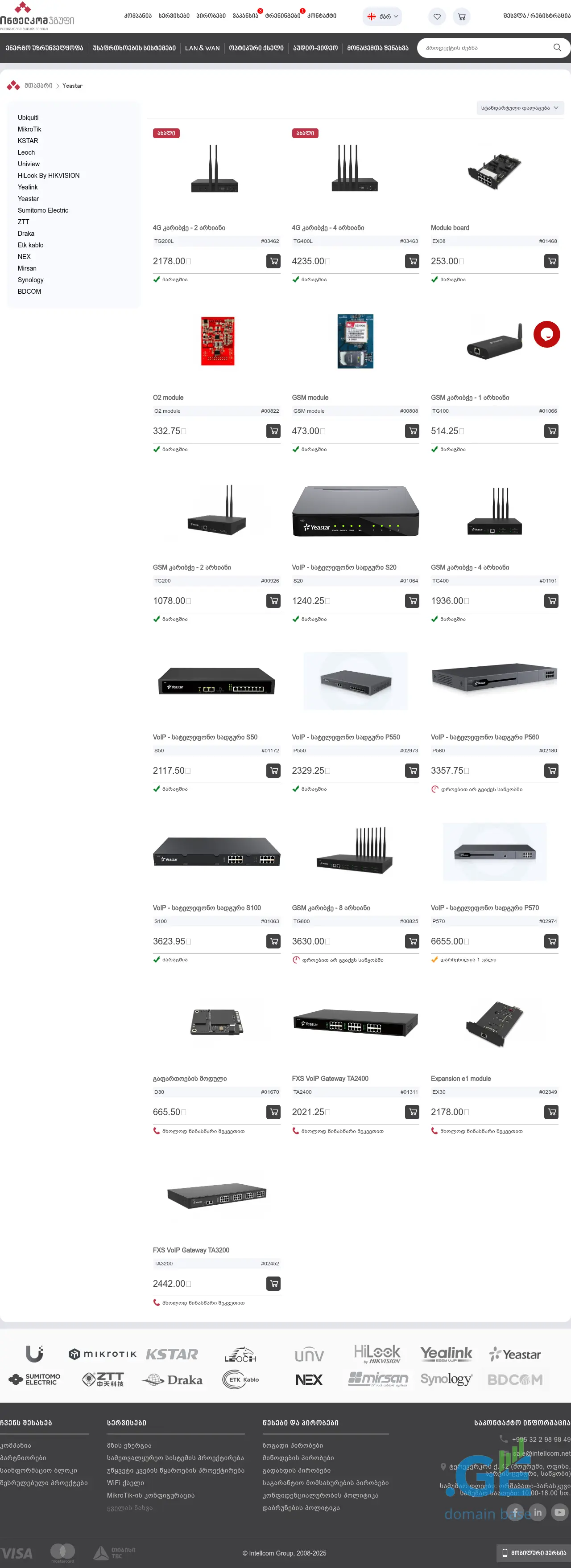Select MikroTik in the brand sidebar
The height and width of the screenshot is (1568, 571).
point(30,129)
